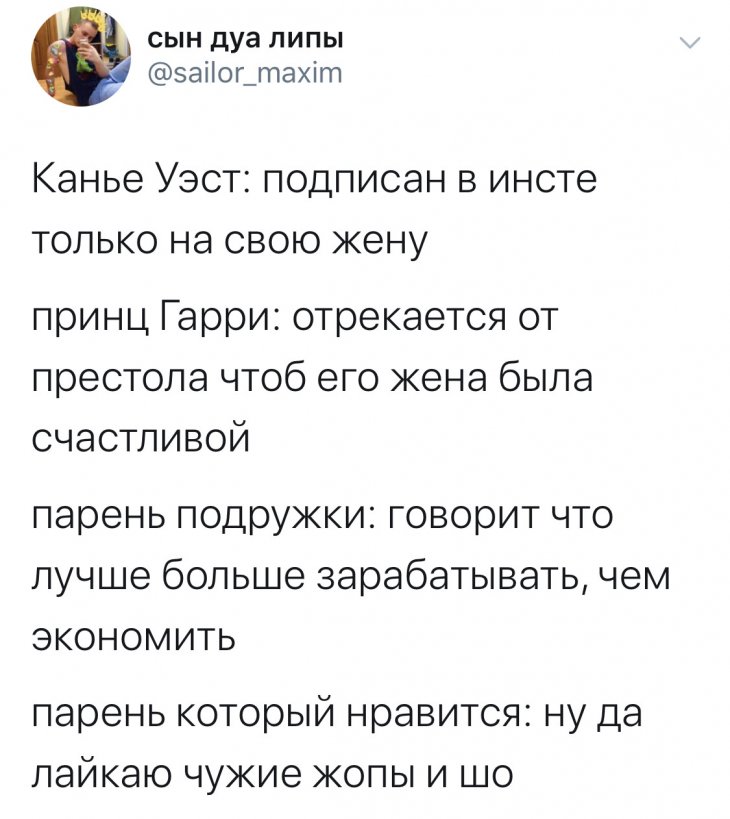Open the tweet options chevron menu
The image size is (730, 819).
click(x=690, y=44)
